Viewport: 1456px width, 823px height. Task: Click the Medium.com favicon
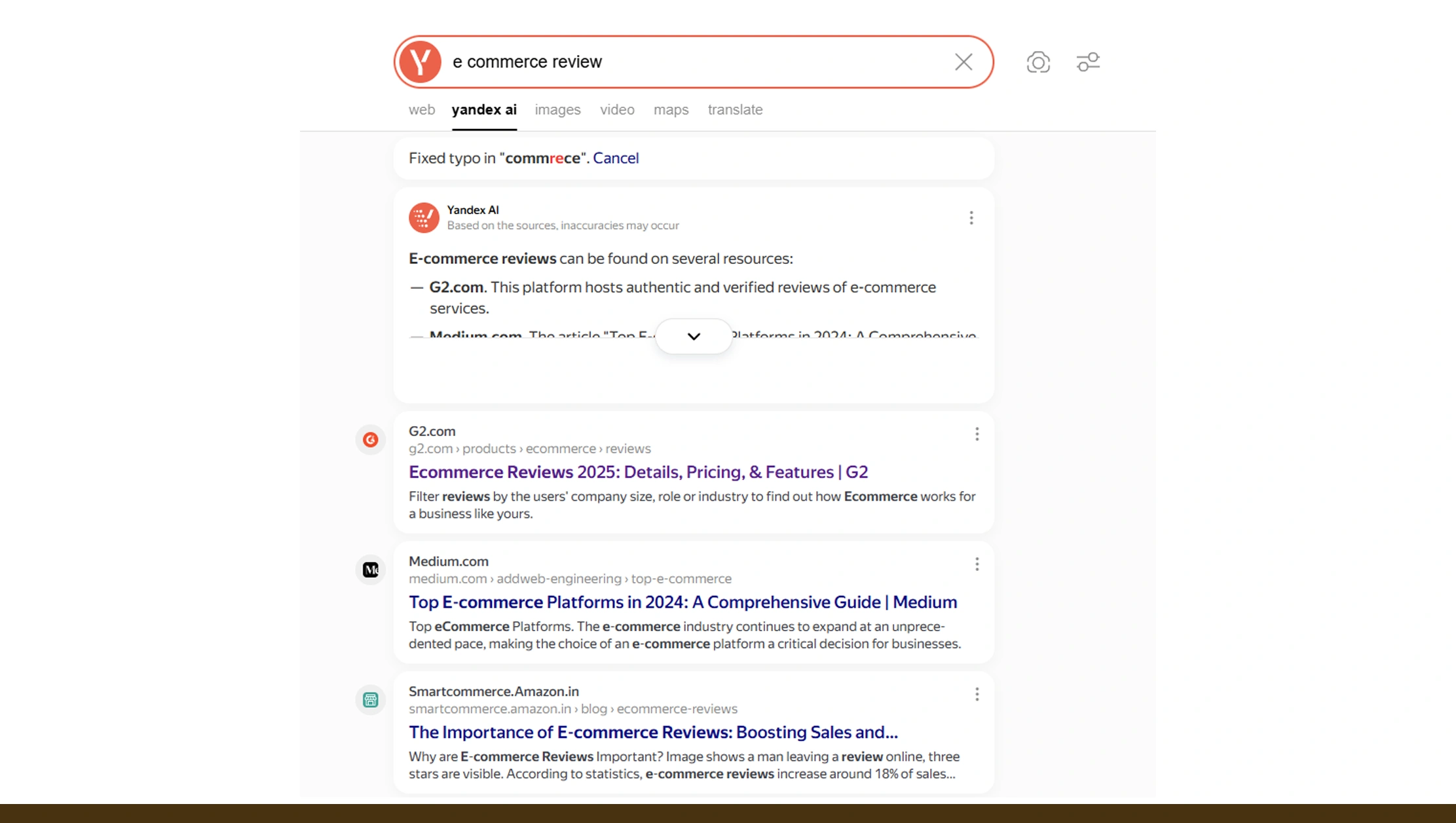(371, 570)
